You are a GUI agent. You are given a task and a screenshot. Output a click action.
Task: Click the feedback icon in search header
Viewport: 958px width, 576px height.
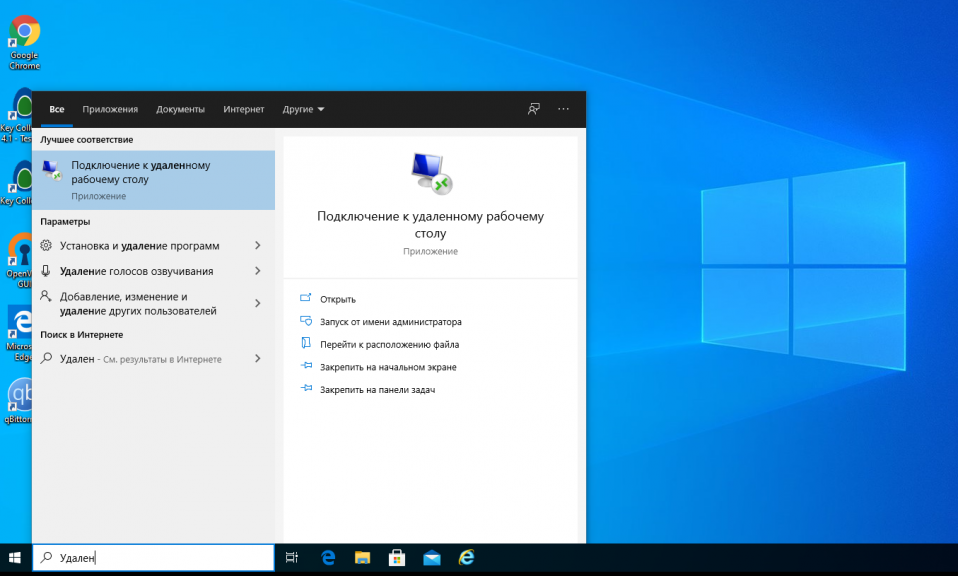click(534, 109)
